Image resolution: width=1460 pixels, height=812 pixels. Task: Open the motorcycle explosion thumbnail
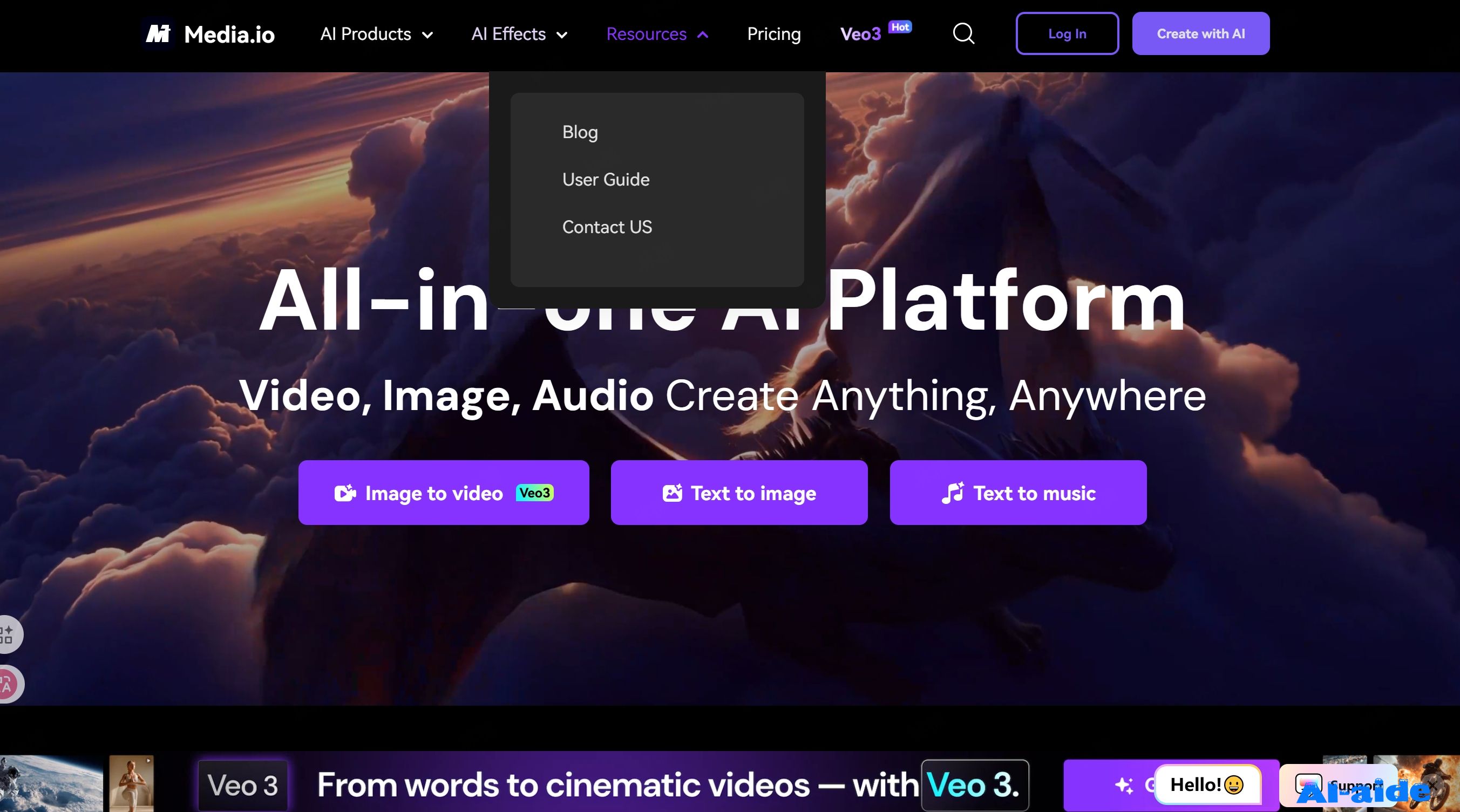click(x=1417, y=783)
